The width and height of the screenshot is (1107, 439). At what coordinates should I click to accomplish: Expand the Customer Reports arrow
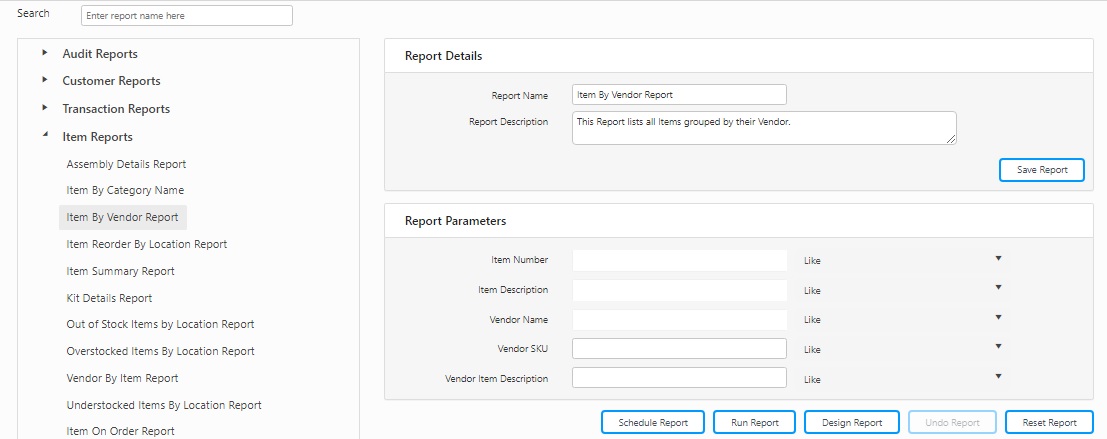pos(44,80)
